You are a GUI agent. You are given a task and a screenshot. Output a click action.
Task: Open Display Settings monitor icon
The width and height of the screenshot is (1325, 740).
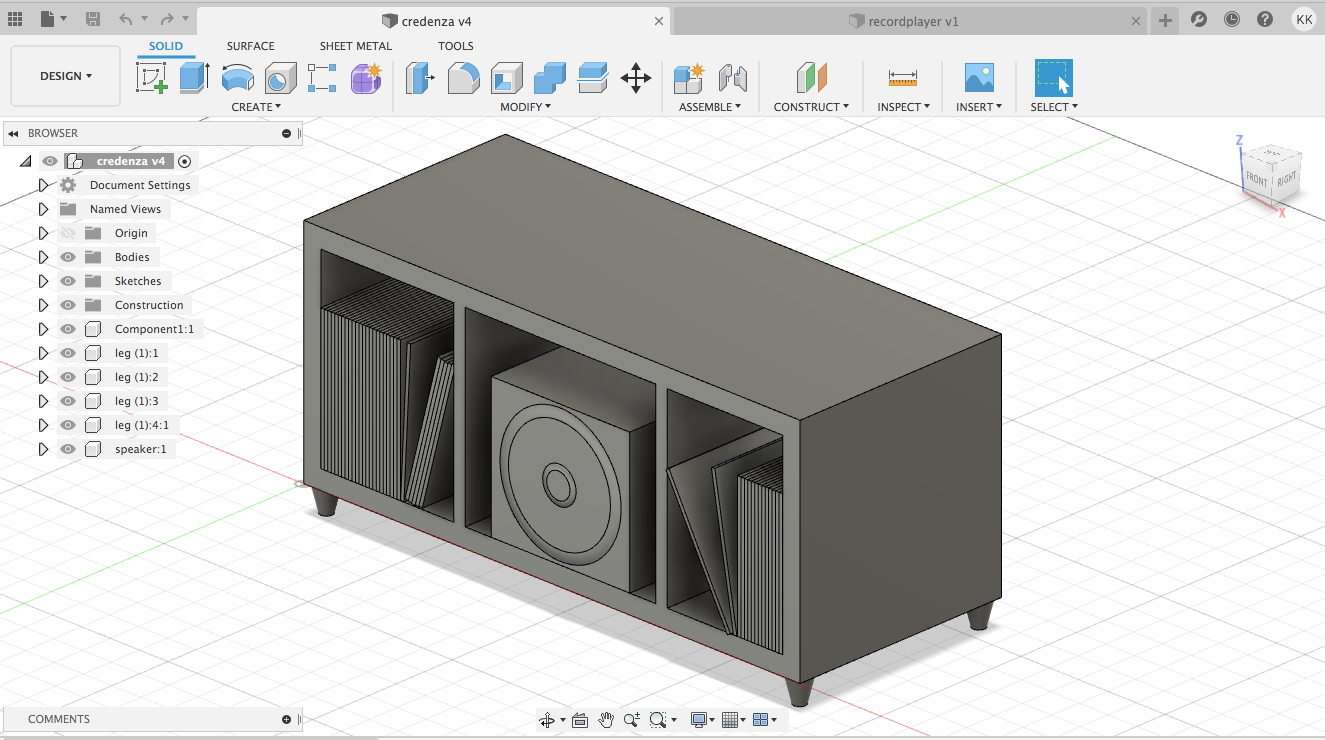point(699,720)
